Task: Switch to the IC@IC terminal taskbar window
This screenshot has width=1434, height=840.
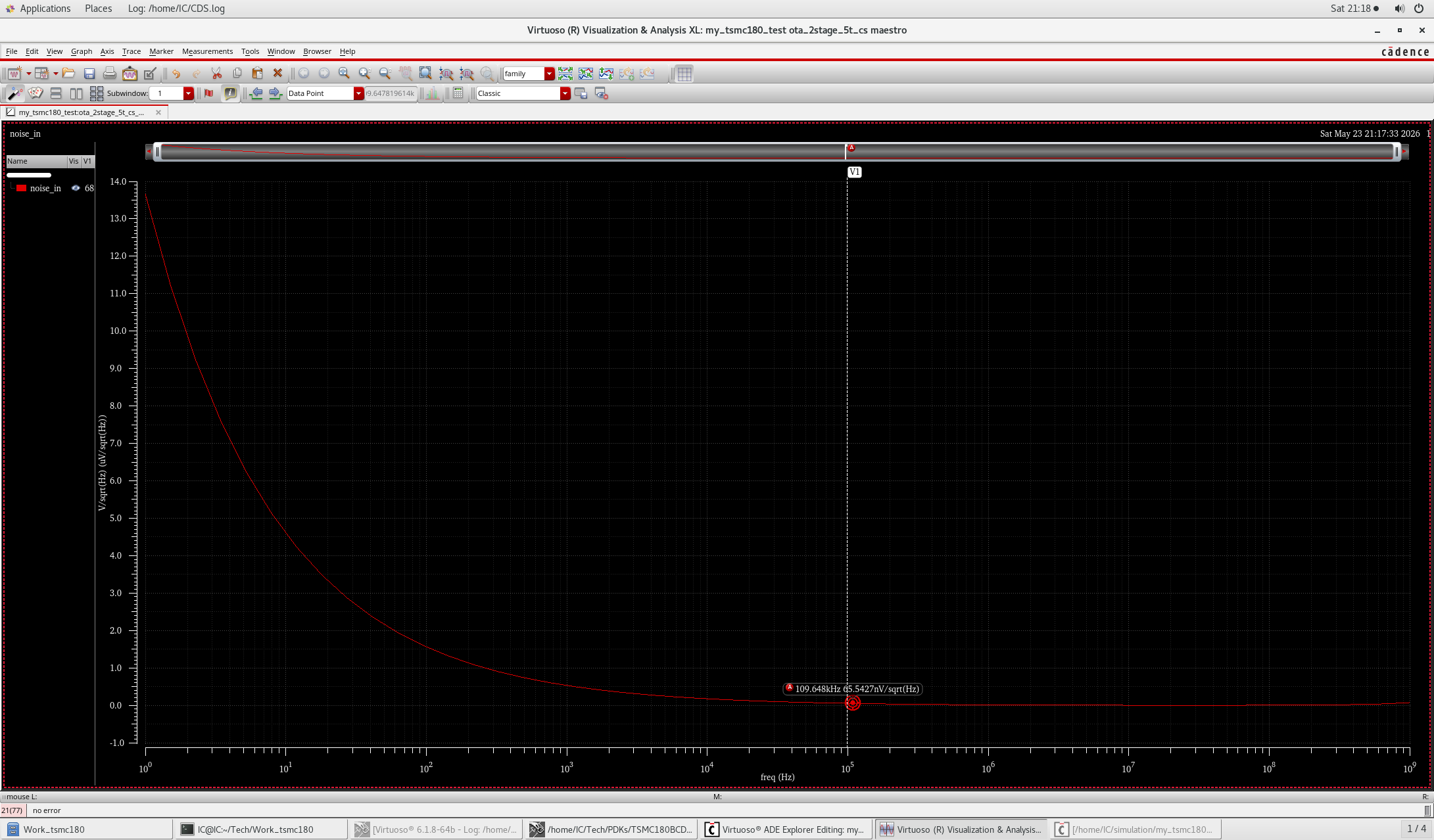Action: (262, 829)
